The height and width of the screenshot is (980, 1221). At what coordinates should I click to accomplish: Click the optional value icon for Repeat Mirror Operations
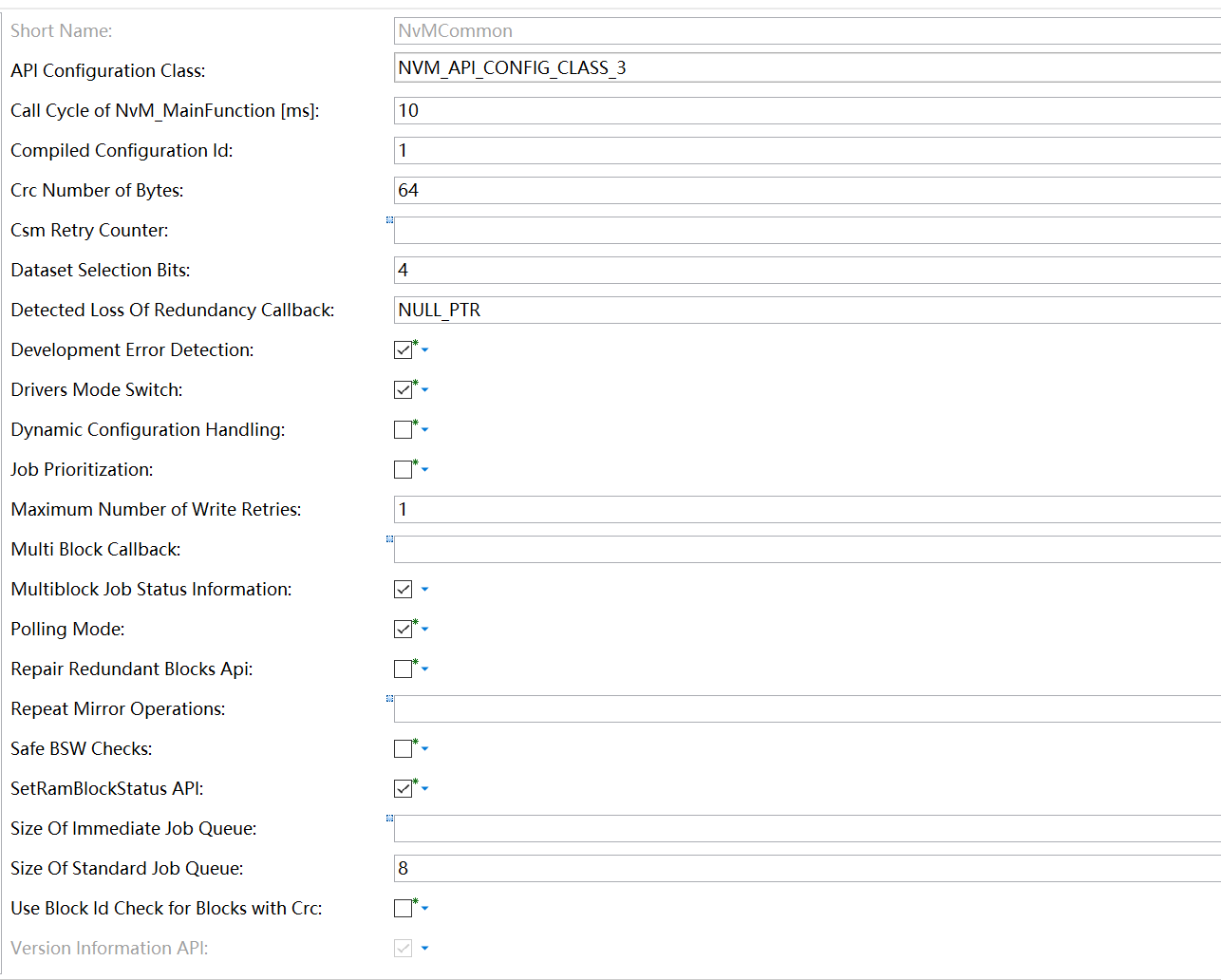tap(389, 698)
